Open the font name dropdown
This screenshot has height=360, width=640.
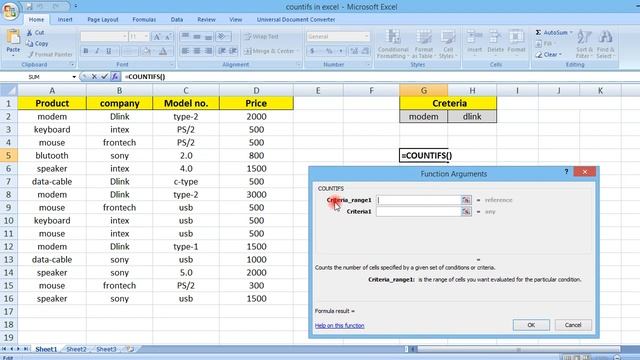[125, 36]
